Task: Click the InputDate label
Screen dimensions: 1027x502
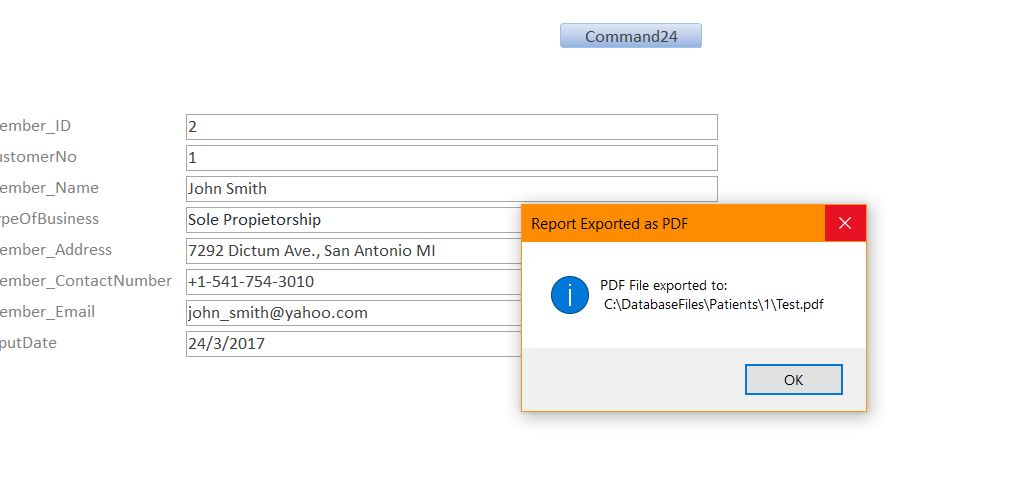Action: point(29,343)
